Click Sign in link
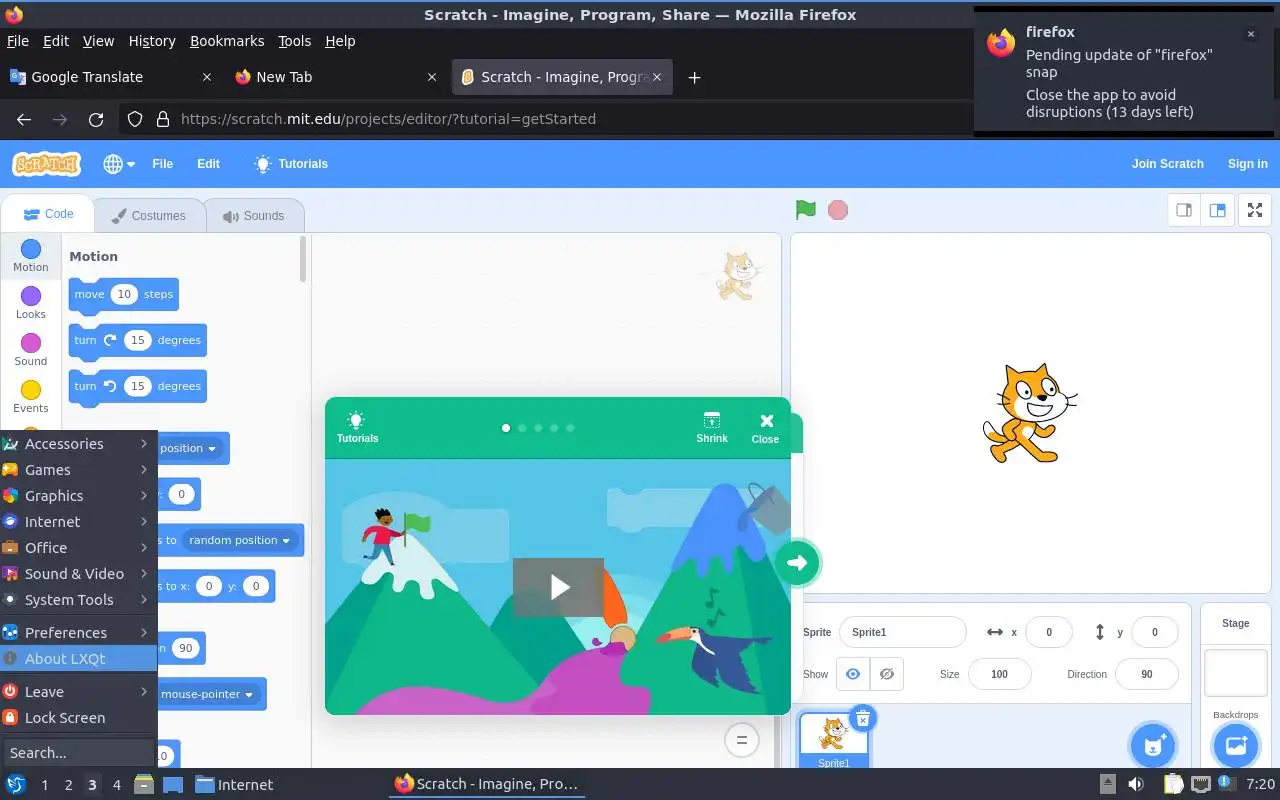The width and height of the screenshot is (1280, 800). (x=1247, y=164)
